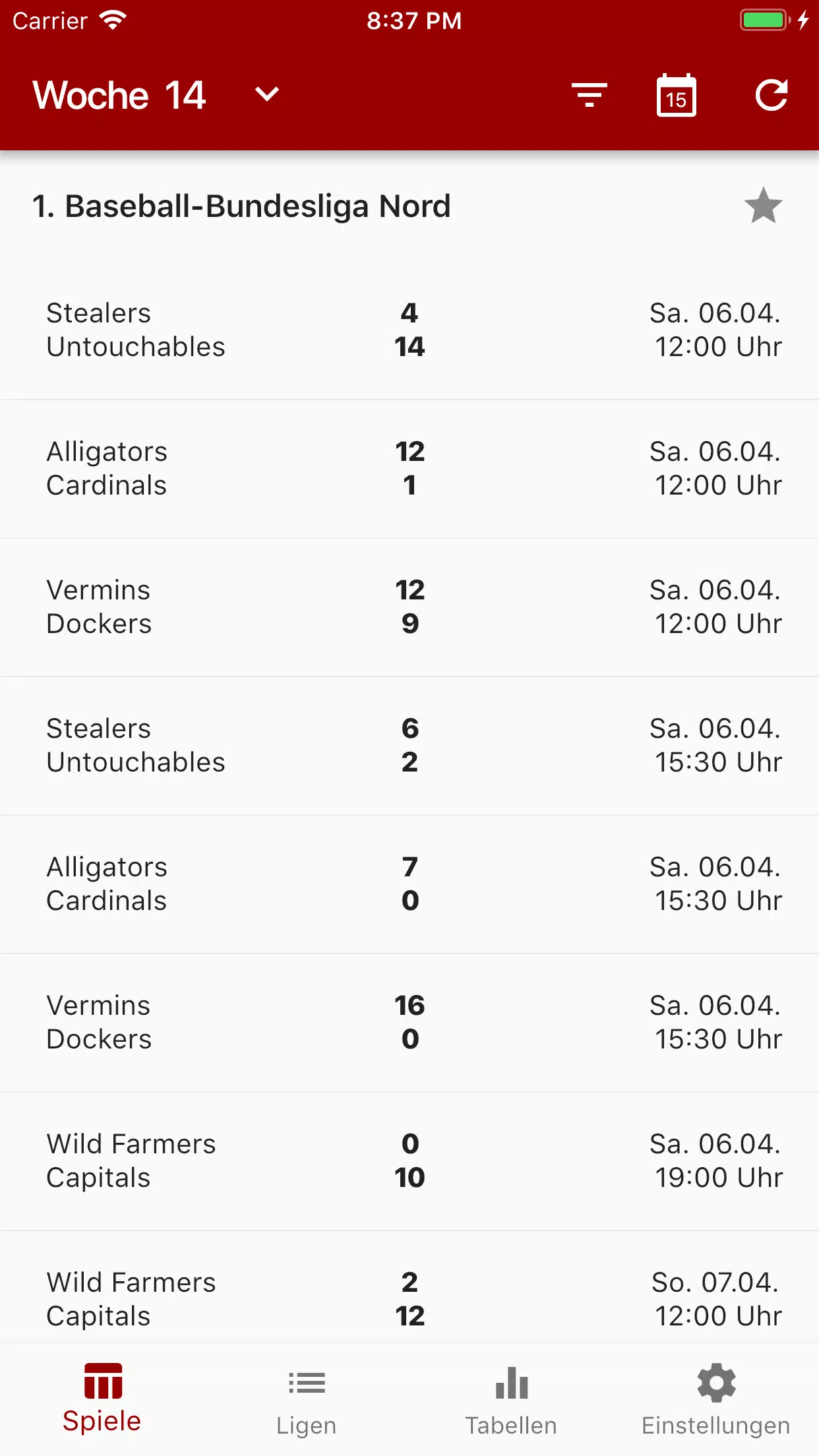The height and width of the screenshot is (1456, 819).
Task: Tap the refresh icon
Action: pos(772,95)
